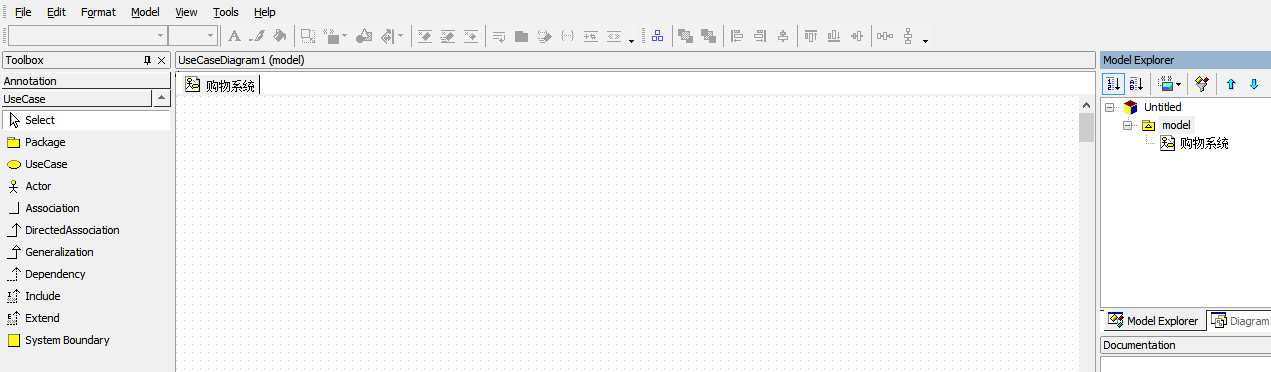
Task: Click the Align Left icon
Action: 738,36
